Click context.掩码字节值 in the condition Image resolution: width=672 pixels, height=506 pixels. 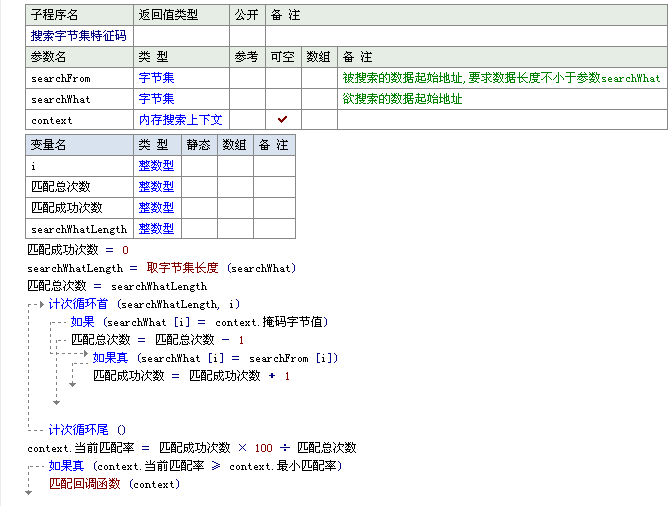click(269, 322)
